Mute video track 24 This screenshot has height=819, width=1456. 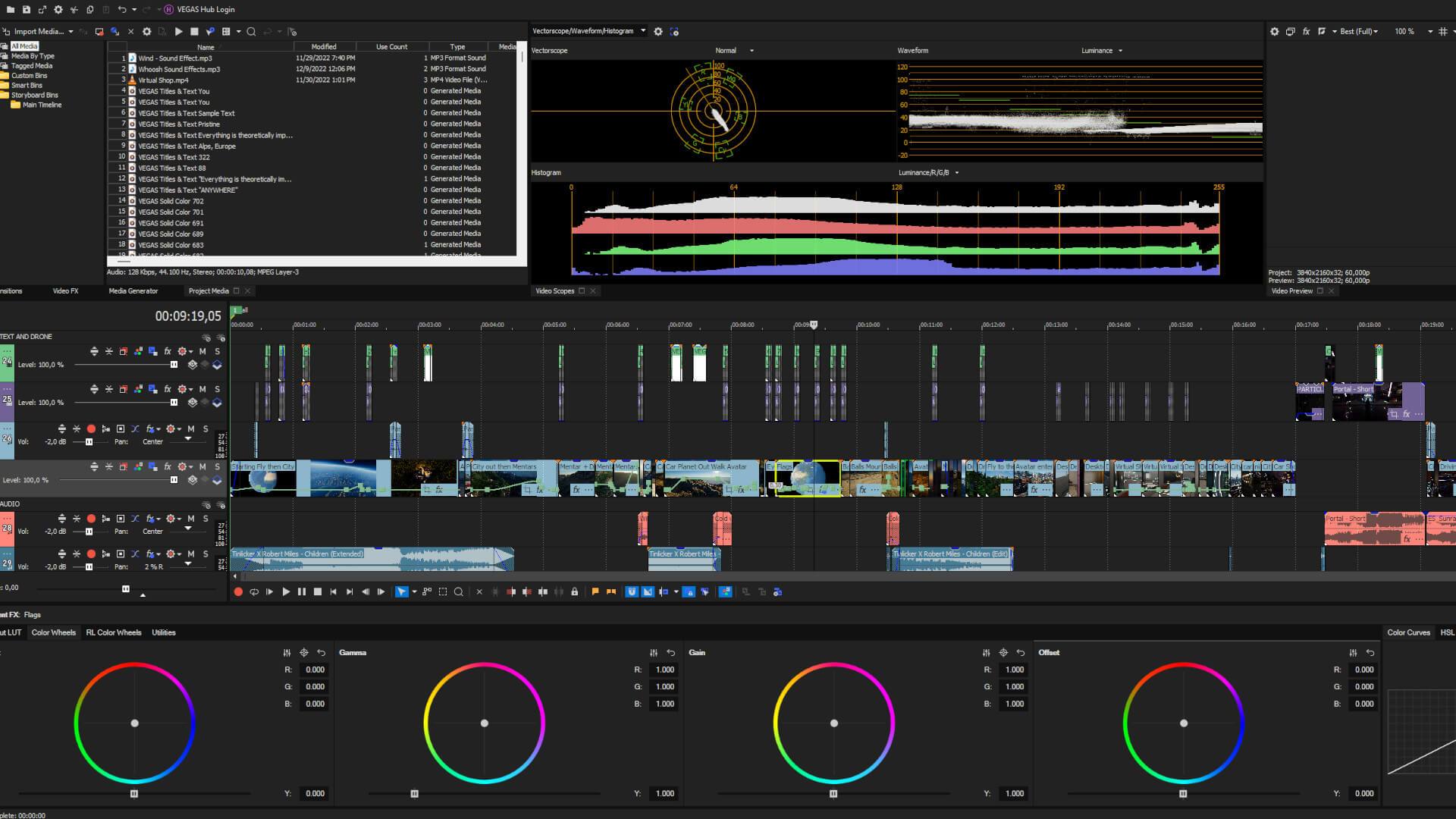tap(202, 352)
